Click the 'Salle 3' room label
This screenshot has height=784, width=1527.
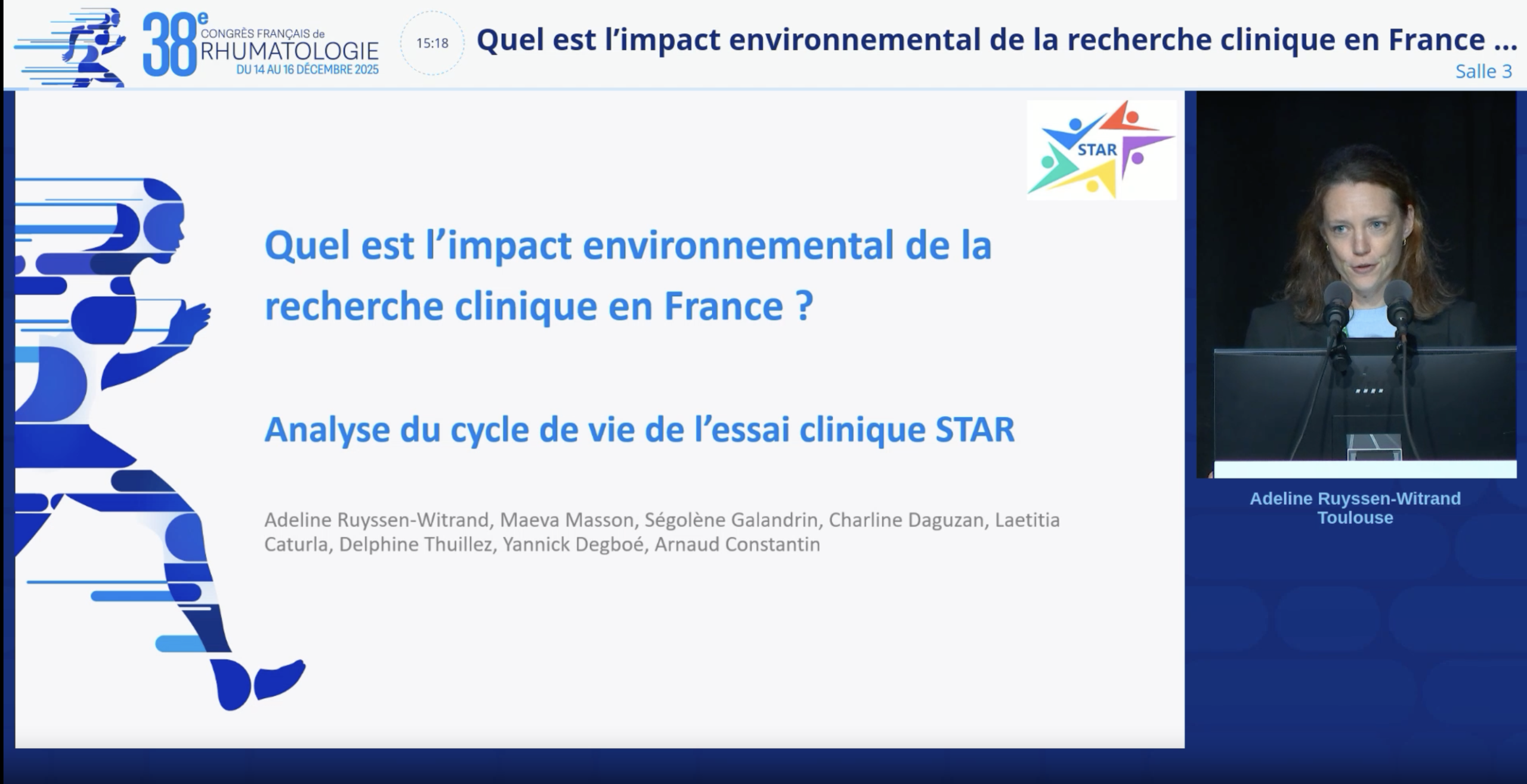1483,72
